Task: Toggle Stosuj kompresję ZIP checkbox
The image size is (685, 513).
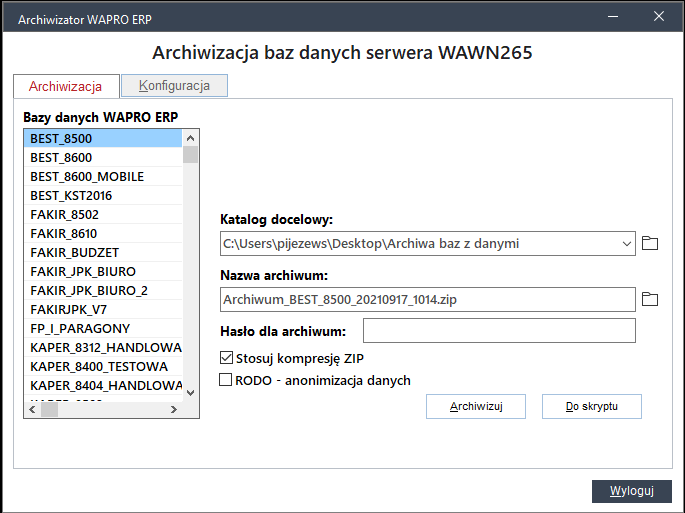Action: click(226, 358)
